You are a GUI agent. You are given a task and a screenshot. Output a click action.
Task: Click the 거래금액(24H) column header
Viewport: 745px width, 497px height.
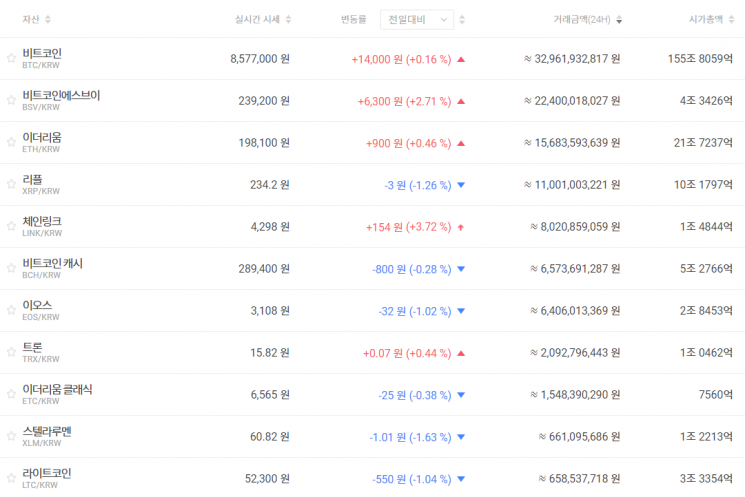(x=582, y=19)
